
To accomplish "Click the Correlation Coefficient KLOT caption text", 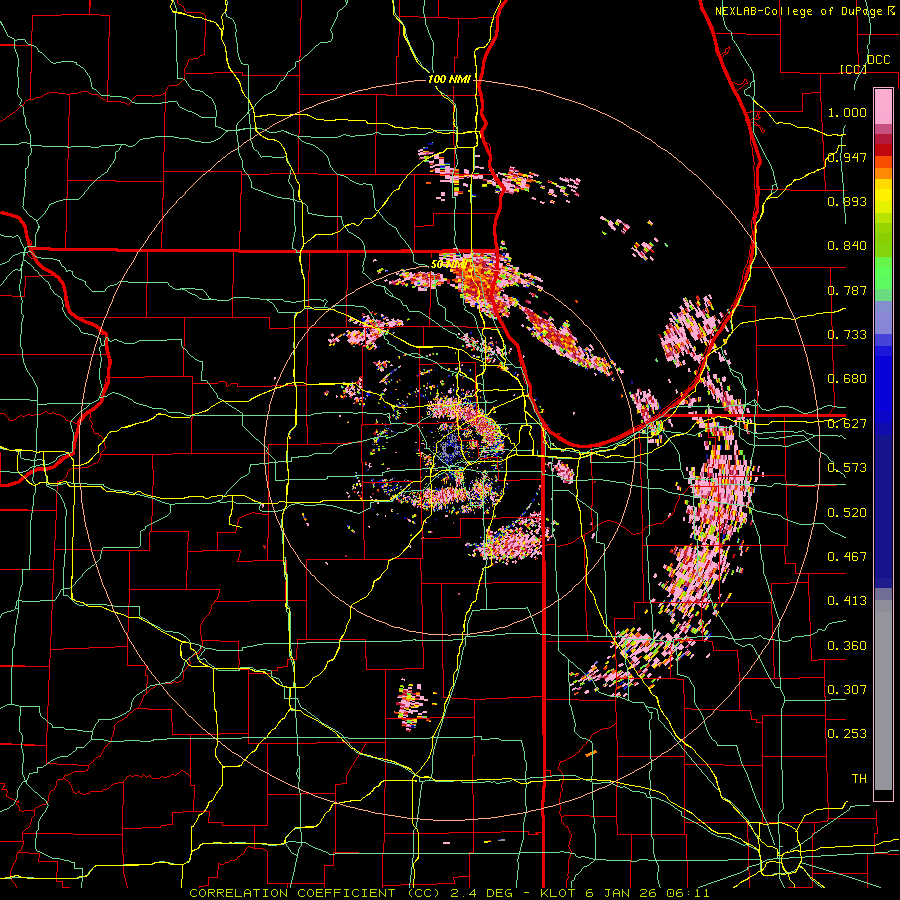I will click(x=449, y=893).
